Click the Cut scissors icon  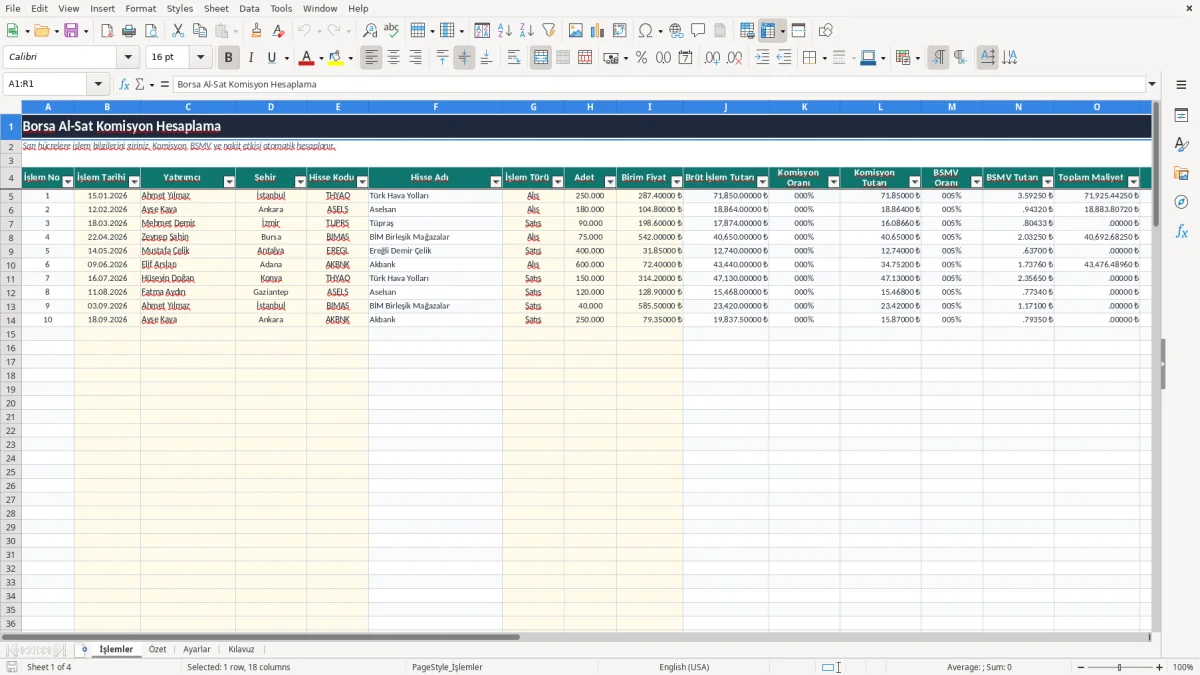tap(178, 31)
